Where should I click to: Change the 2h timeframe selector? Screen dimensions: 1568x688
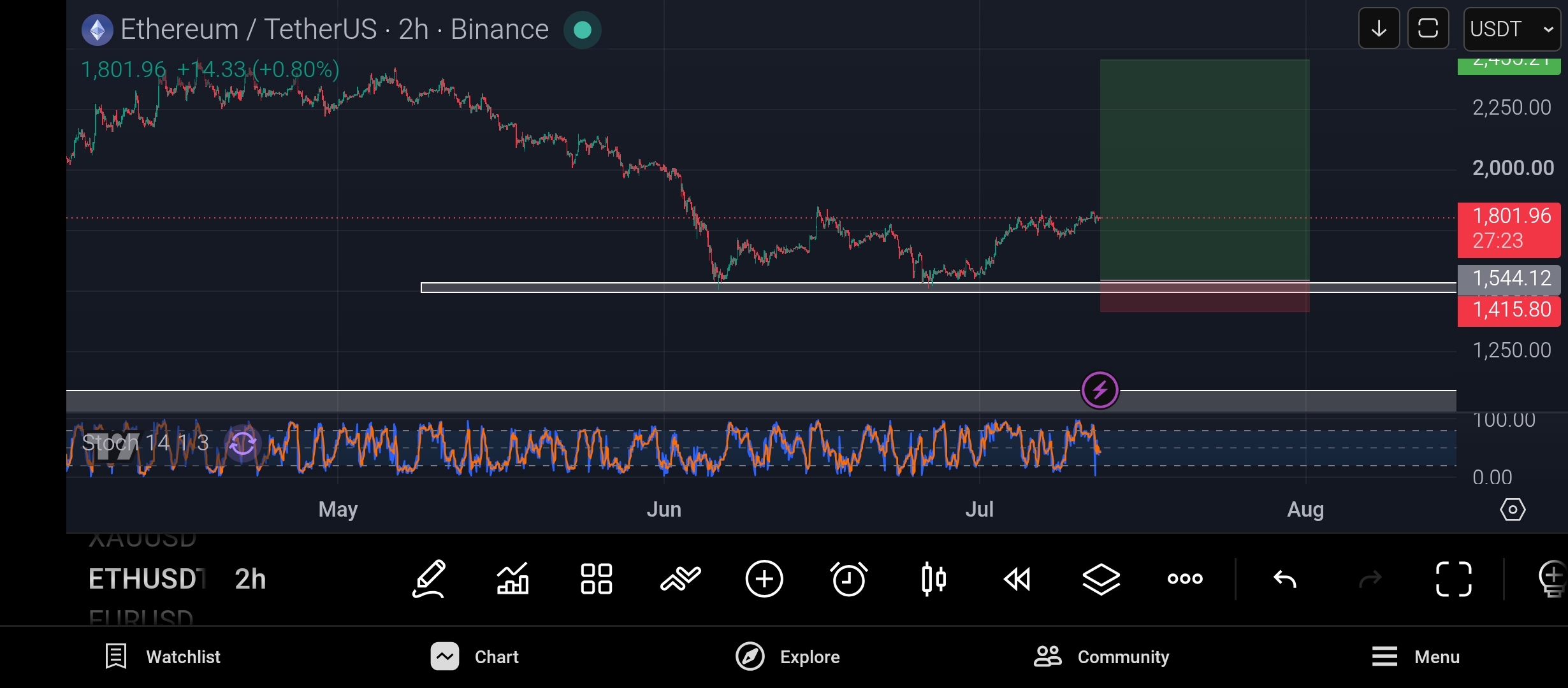(x=250, y=579)
